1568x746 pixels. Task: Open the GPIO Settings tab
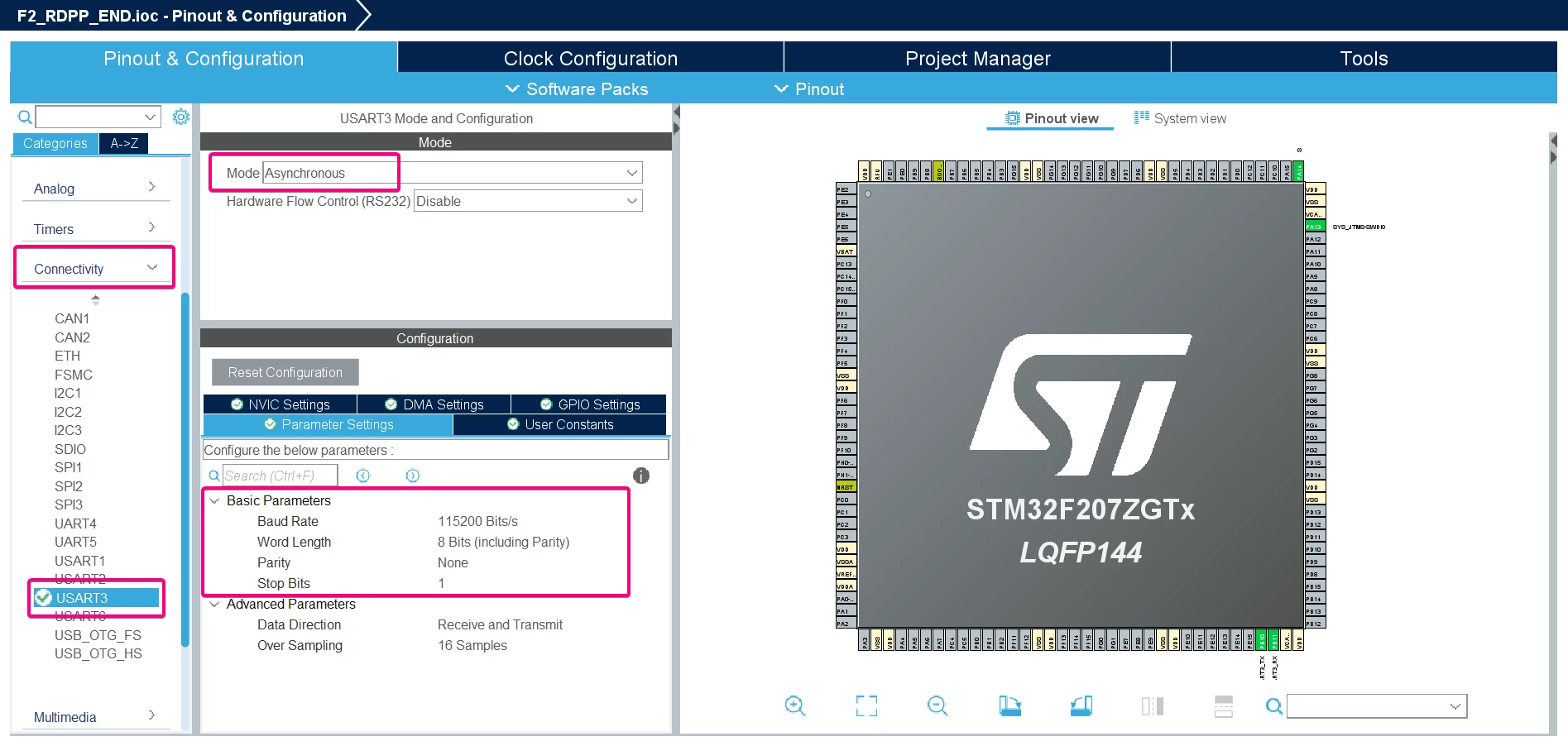tap(589, 404)
